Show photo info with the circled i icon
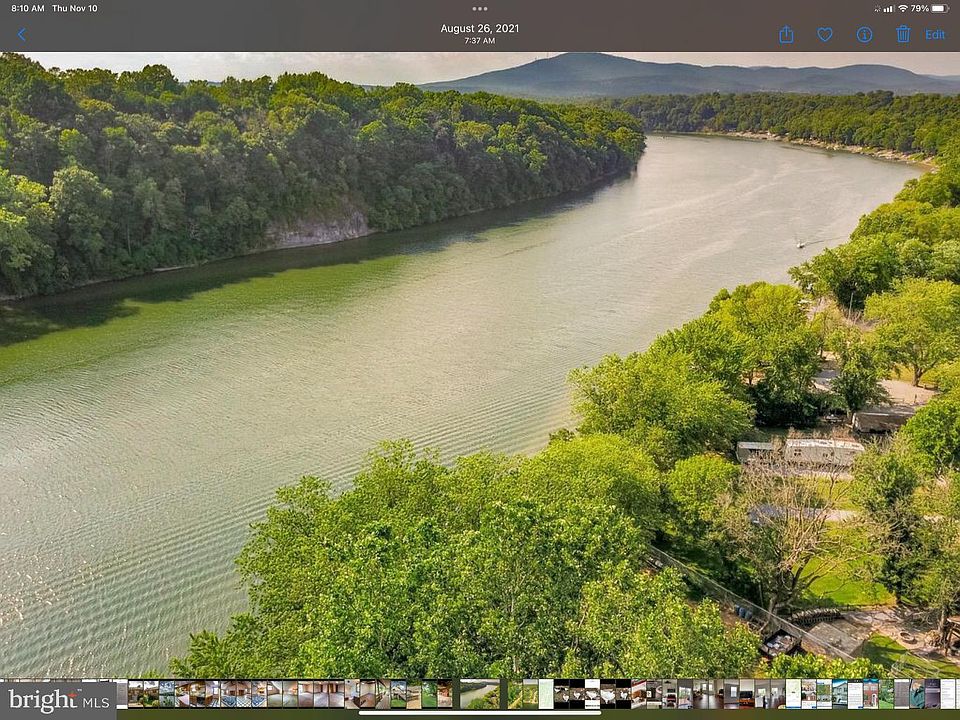Screen dimensions: 960x720 [x=864, y=35]
